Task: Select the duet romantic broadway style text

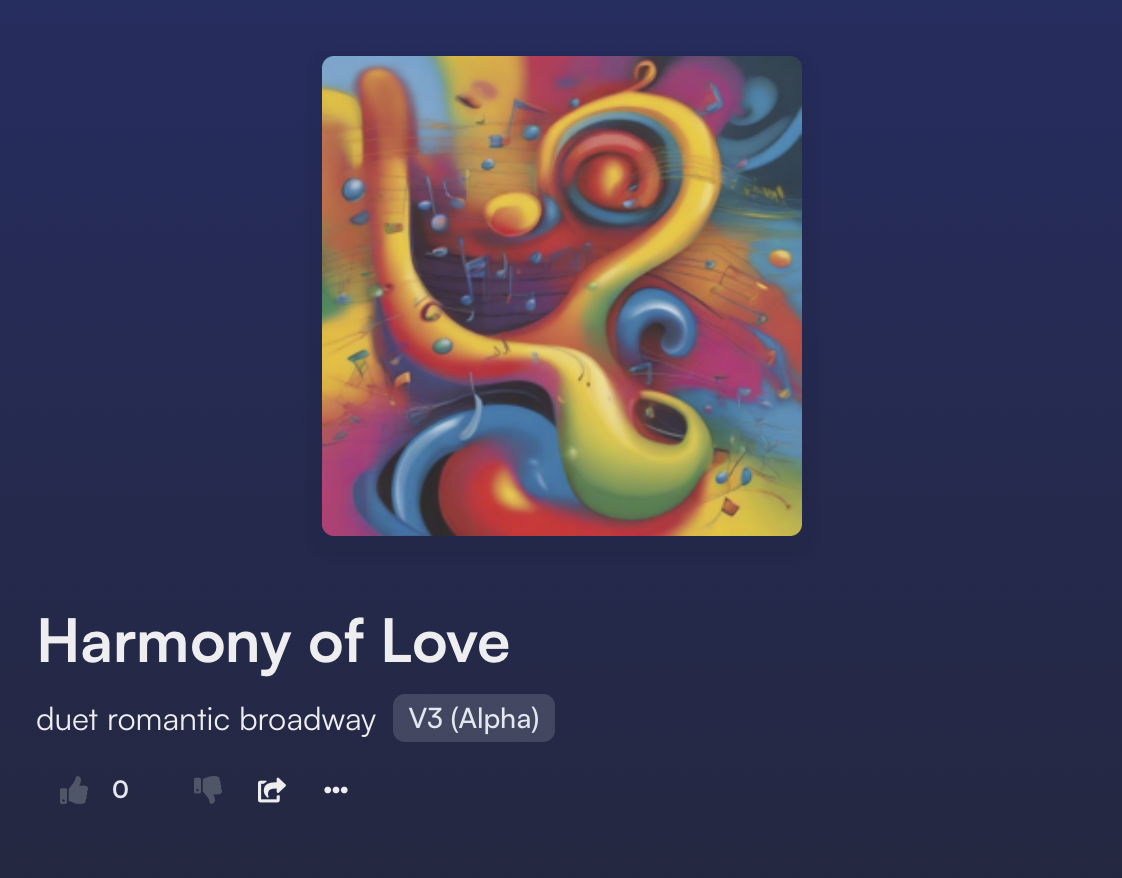Action: coord(206,719)
